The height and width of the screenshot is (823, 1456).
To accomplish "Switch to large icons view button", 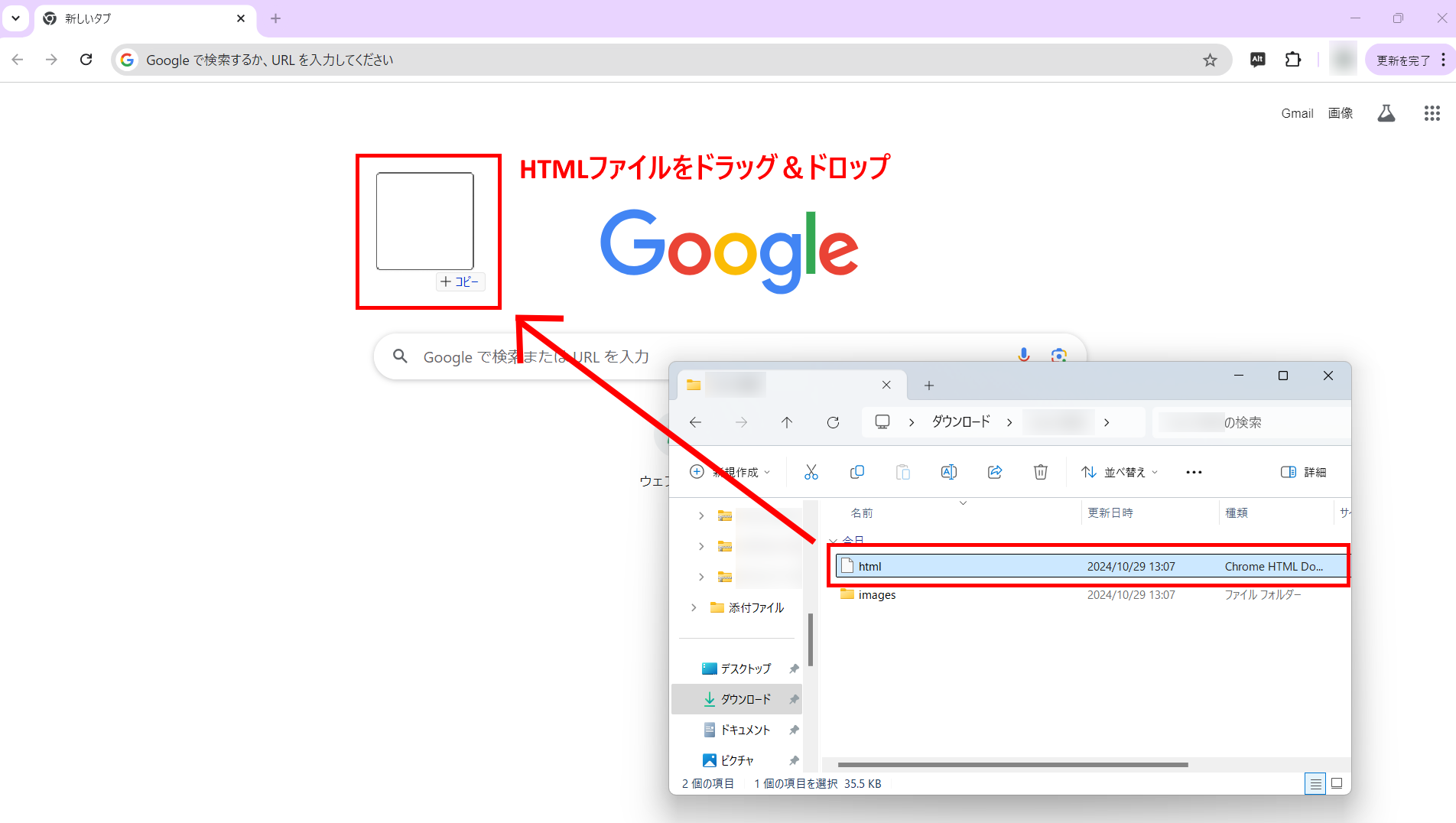I will coord(1337,783).
